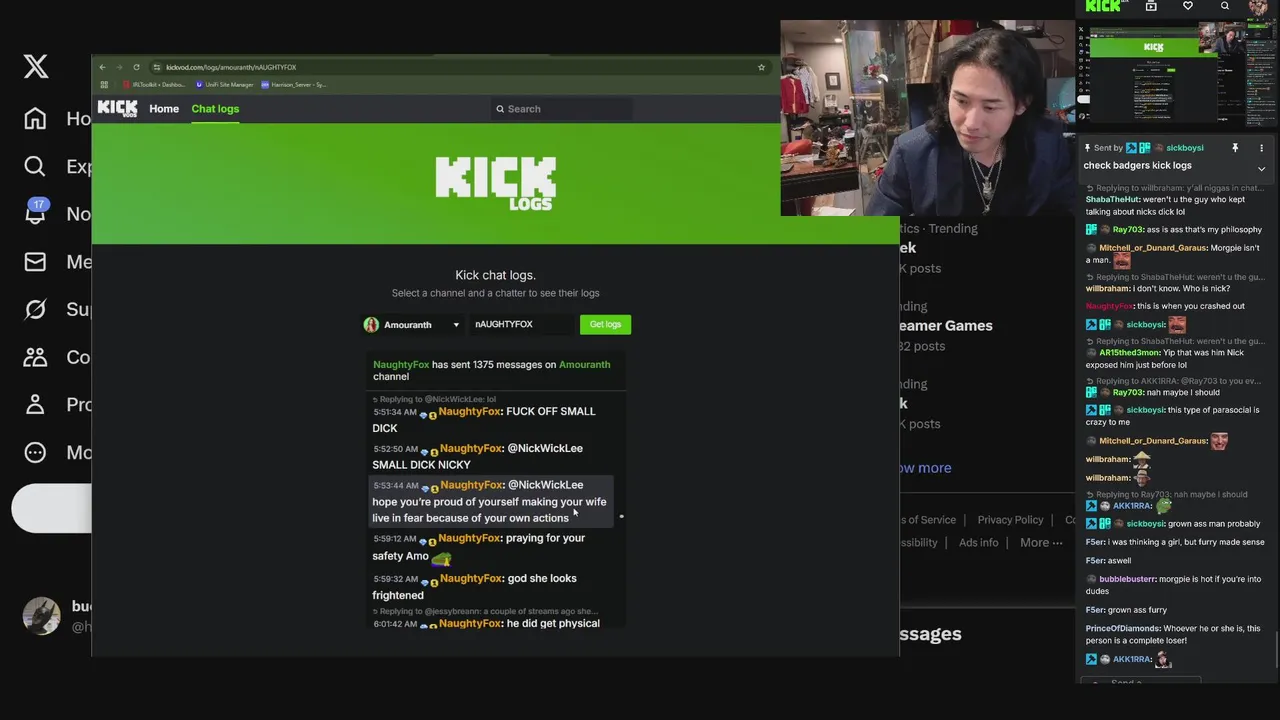Viewport: 1280px width, 720px height.
Task: Open the X Explore magnifier icon
Action: [35, 166]
